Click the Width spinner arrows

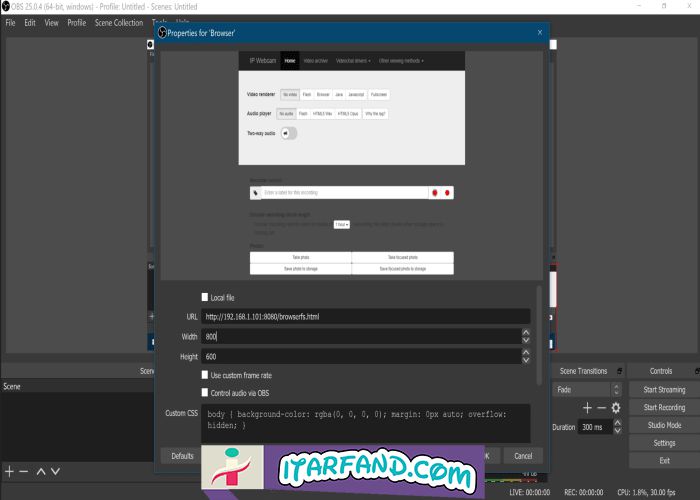[526, 336]
